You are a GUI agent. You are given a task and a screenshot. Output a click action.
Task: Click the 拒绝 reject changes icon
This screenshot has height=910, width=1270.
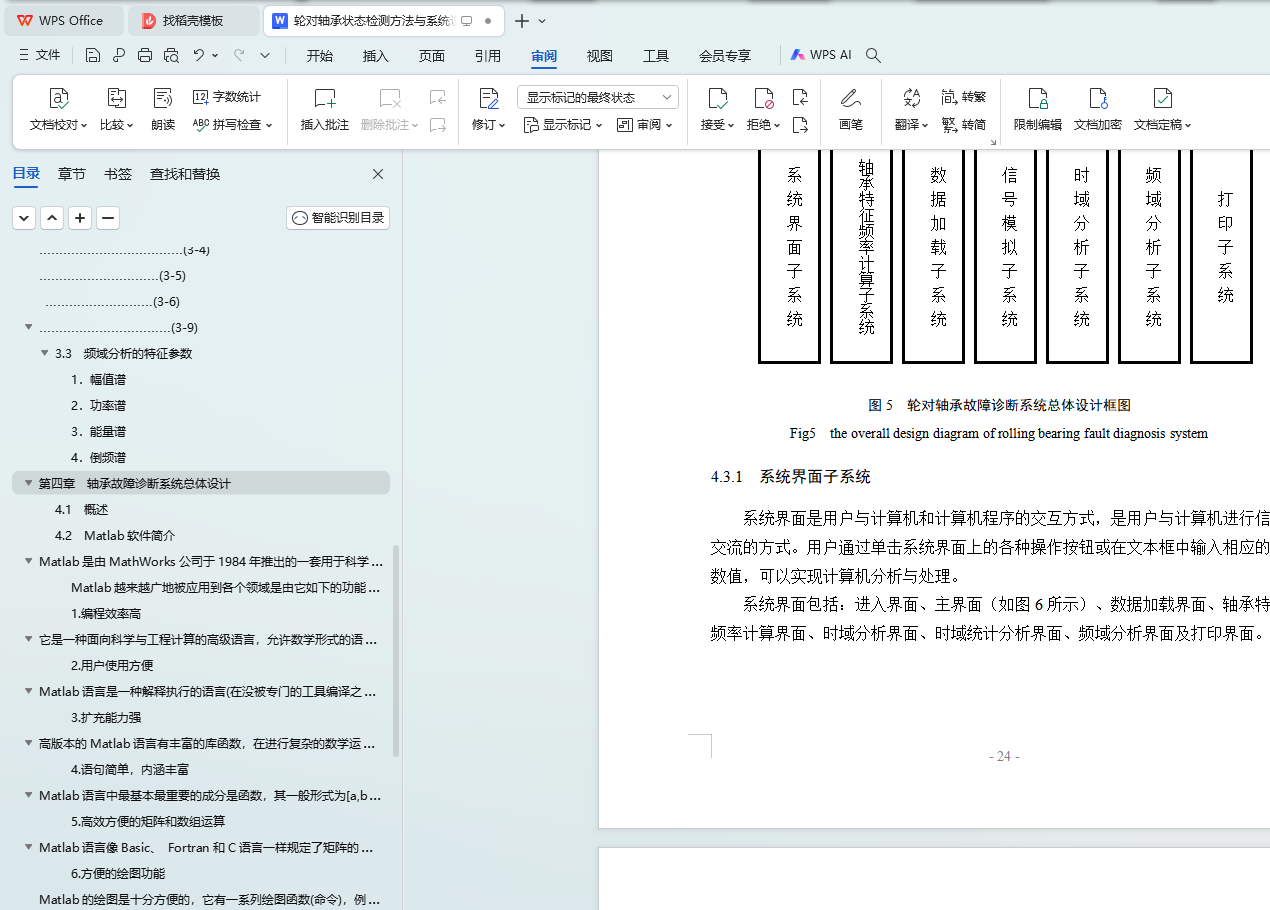764,98
